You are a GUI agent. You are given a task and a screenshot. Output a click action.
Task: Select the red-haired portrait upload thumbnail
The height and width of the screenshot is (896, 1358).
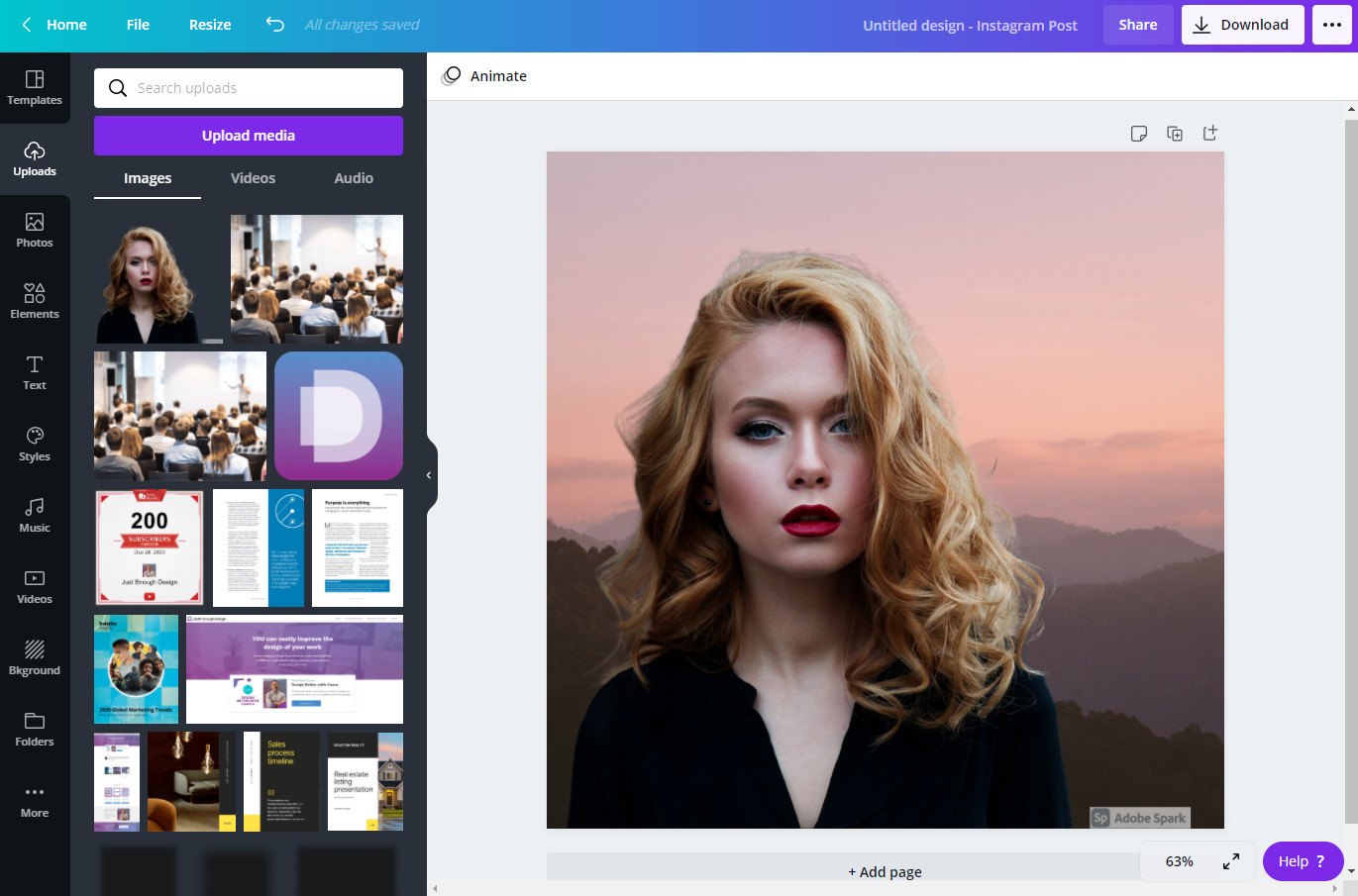coord(150,278)
